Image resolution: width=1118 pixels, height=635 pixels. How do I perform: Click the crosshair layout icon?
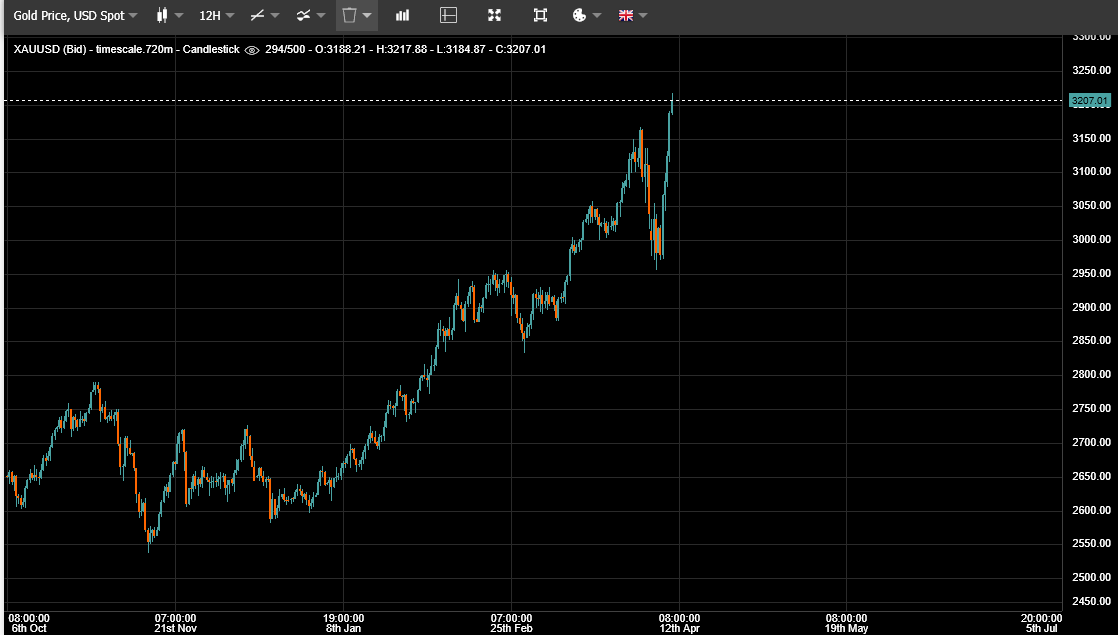(448, 15)
